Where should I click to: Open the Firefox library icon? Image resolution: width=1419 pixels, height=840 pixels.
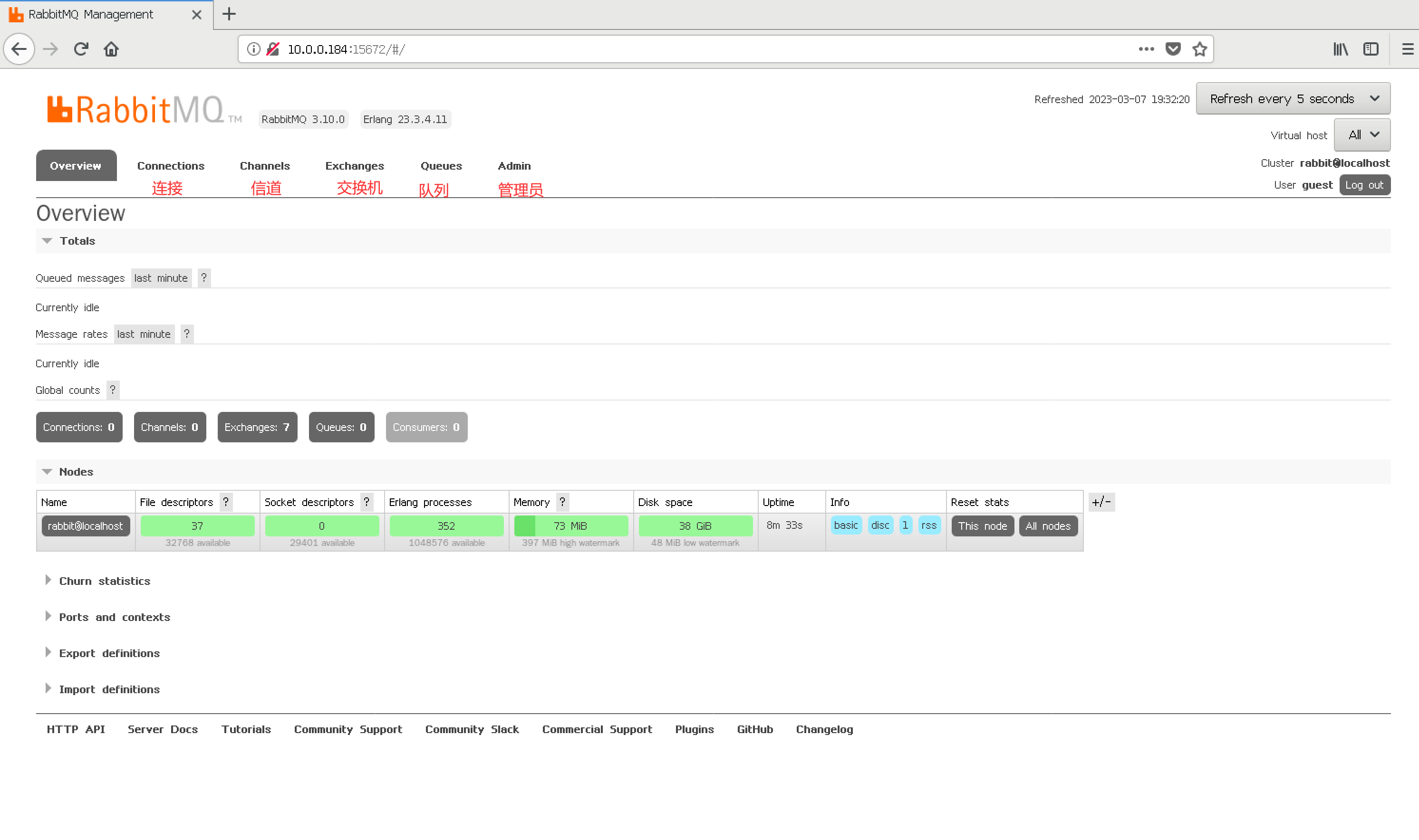click(x=1340, y=49)
